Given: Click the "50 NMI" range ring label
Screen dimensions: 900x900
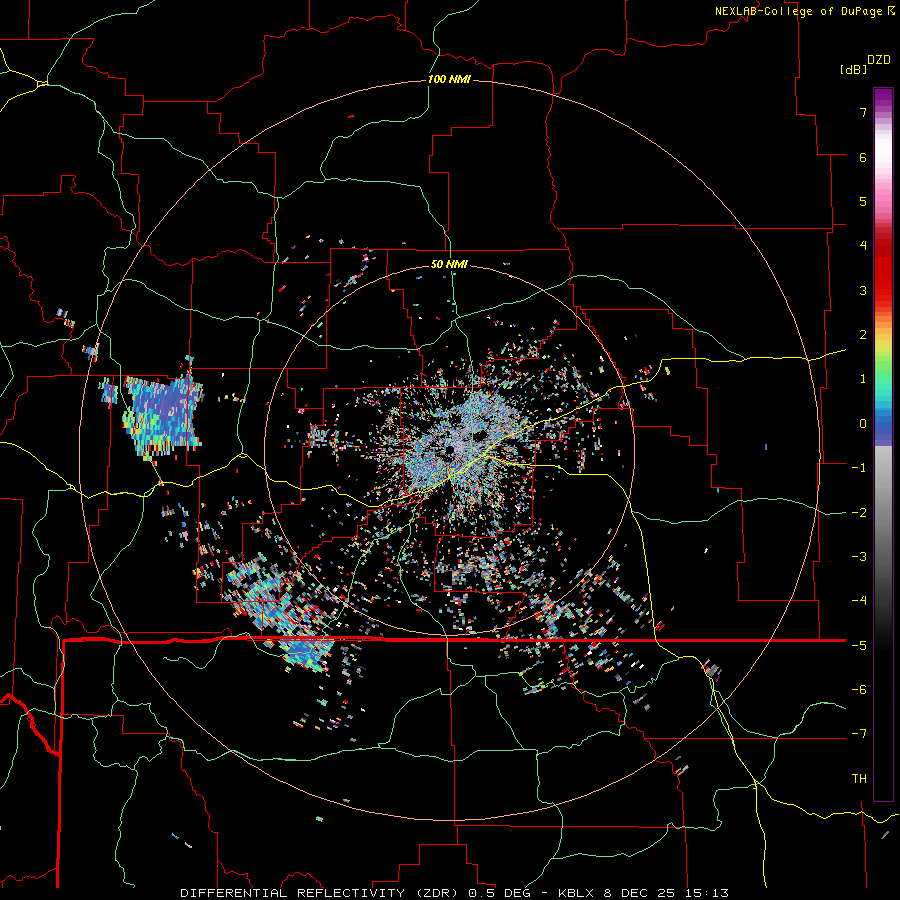Looking at the screenshot, I should (449, 264).
